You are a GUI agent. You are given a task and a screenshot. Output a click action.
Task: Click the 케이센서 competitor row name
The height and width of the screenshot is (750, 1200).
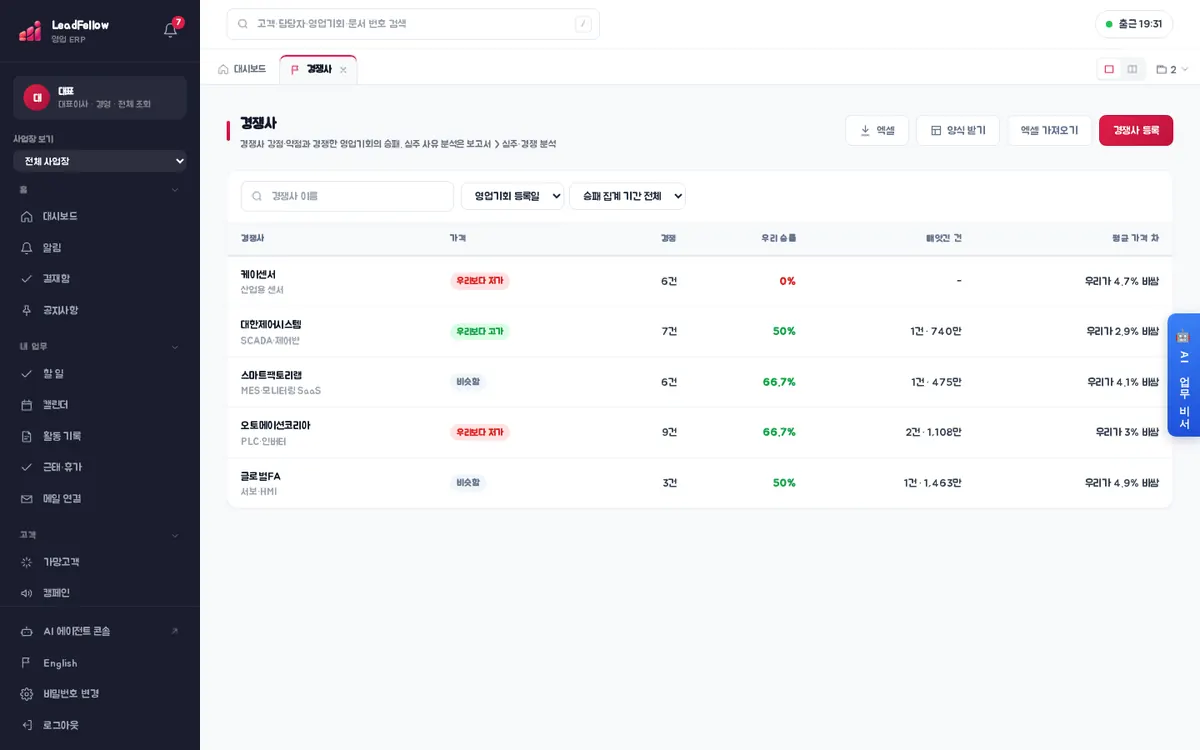click(258, 274)
